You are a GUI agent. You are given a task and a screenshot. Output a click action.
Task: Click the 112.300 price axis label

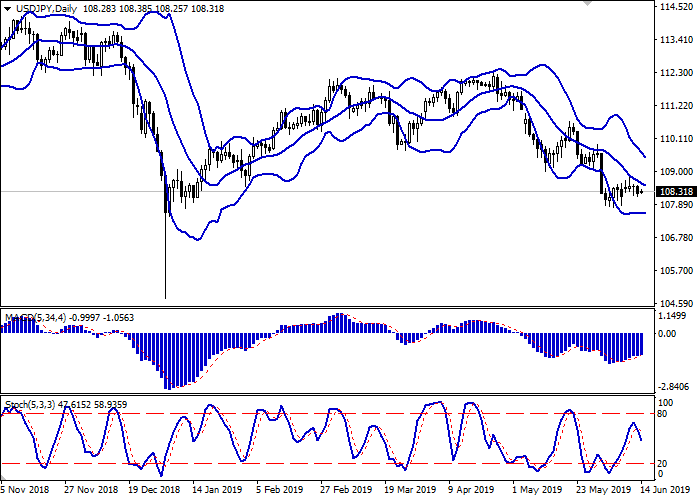[676, 73]
